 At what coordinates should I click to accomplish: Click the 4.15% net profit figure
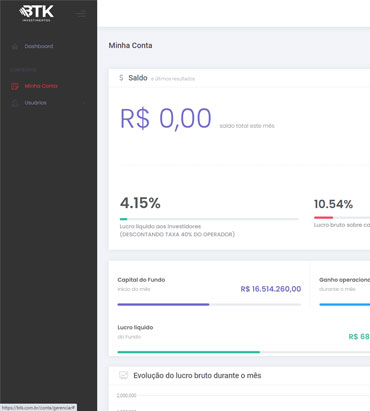coord(140,203)
